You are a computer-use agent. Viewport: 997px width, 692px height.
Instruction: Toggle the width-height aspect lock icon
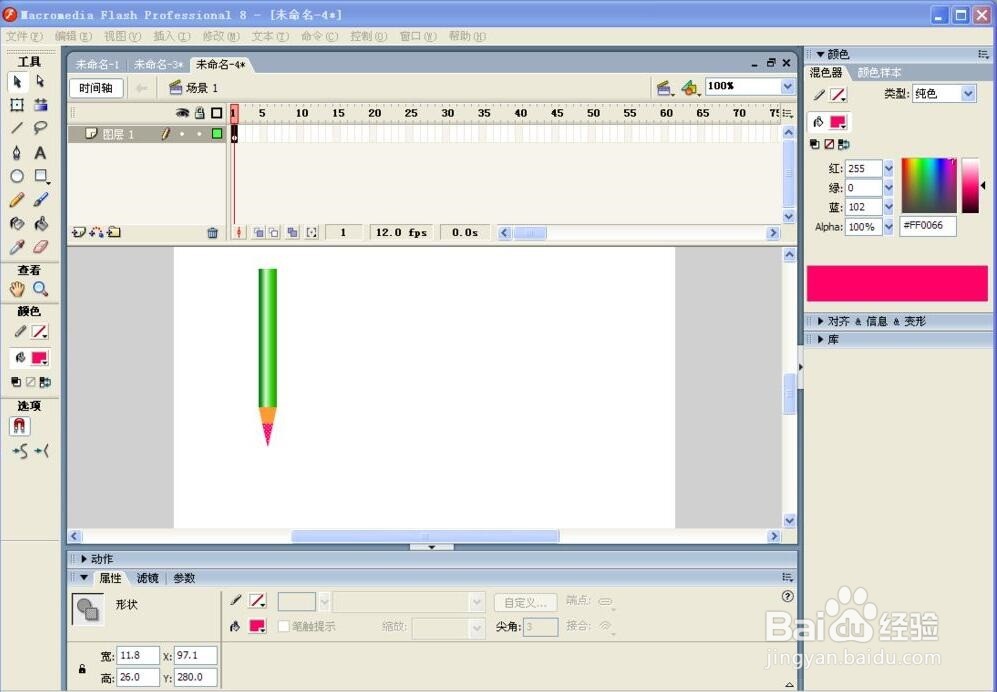pyautogui.click(x=82, y=668)
